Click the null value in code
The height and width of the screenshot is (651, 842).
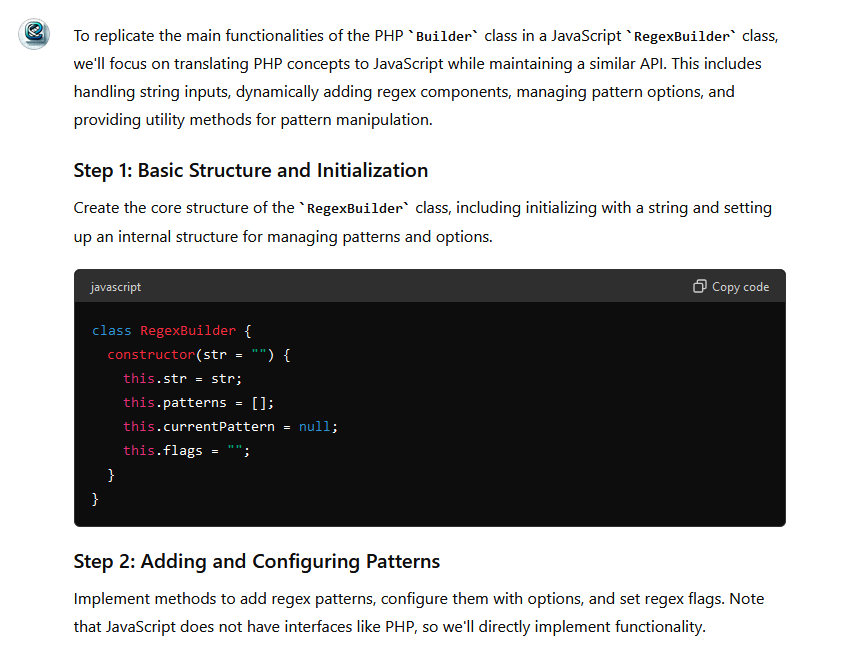[316, 426]
